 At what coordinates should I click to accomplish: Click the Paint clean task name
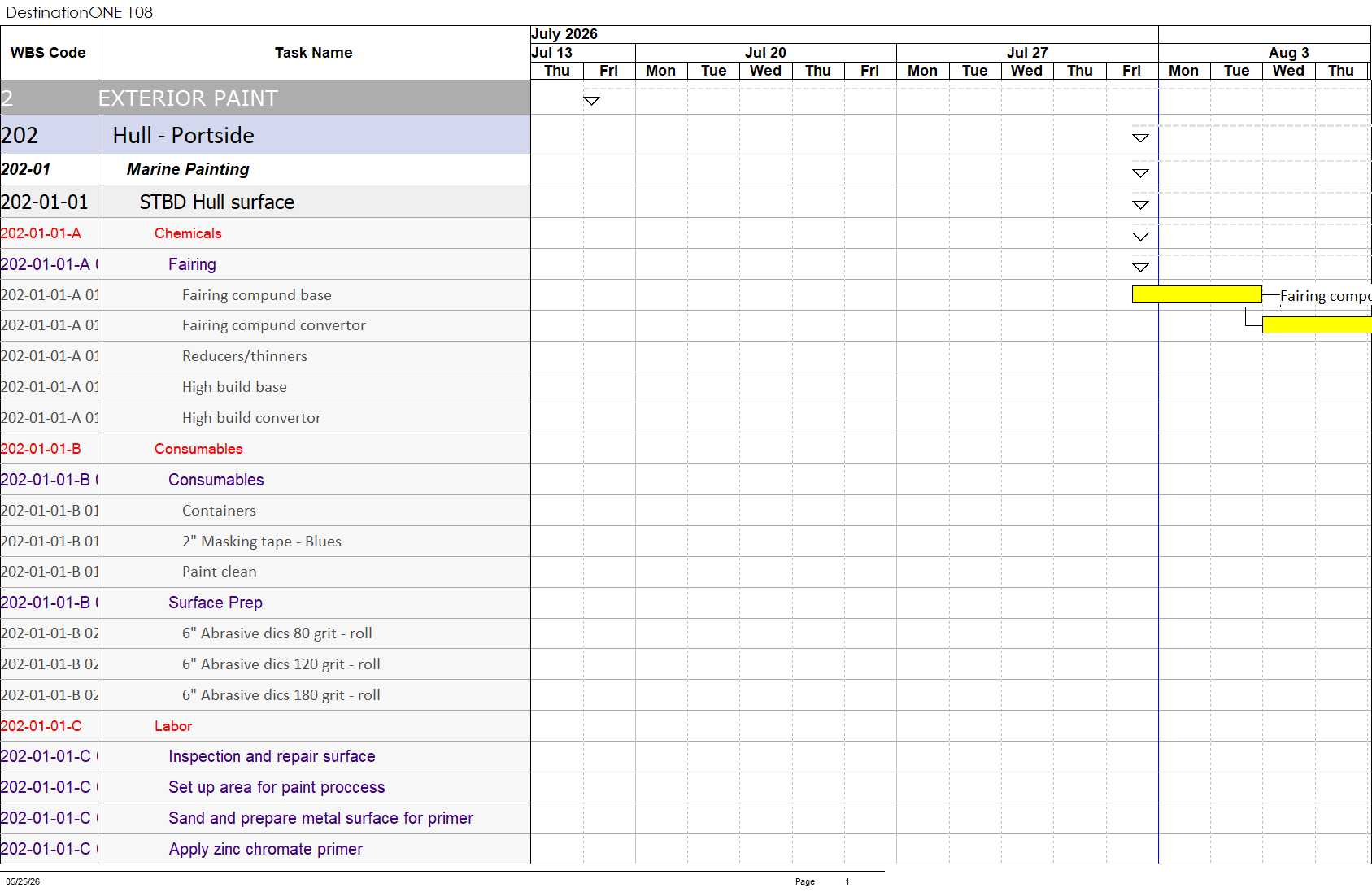click(x=220, y=572)
